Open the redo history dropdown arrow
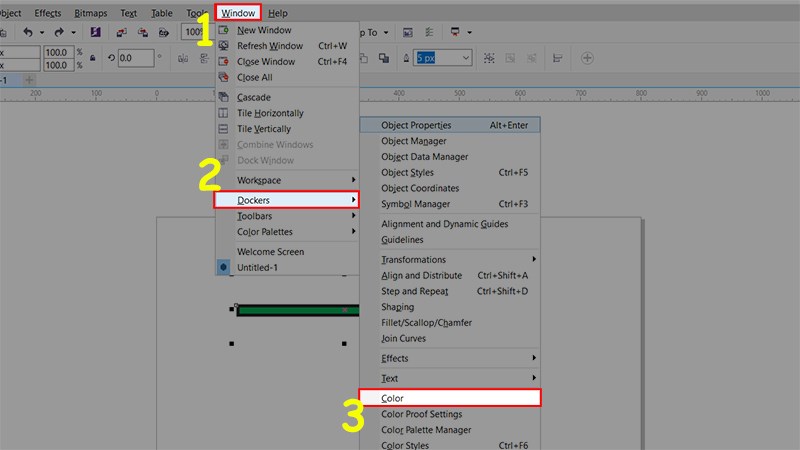The height and width of the screenshot is (450, 800). [73, 33]
